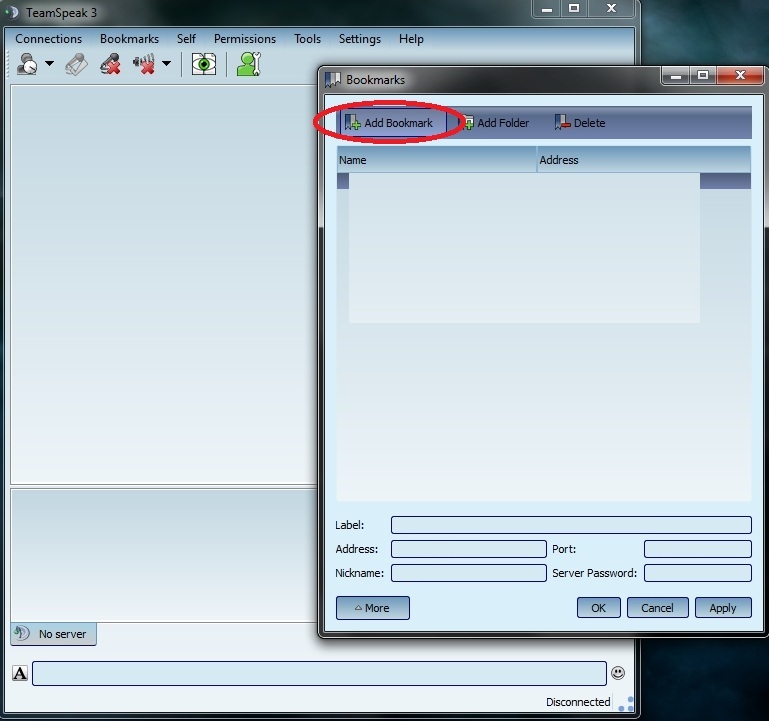Click the TeamSpeak 3 title bar logo
The image size is (769, 721).
click(x=13, y=12)
